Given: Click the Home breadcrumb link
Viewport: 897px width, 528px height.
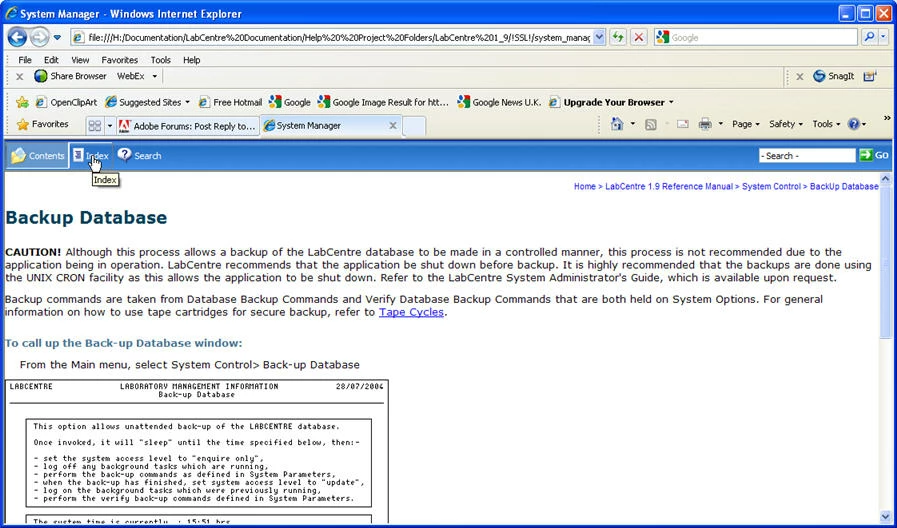Looking at the screenshot, I should (585, 186).
